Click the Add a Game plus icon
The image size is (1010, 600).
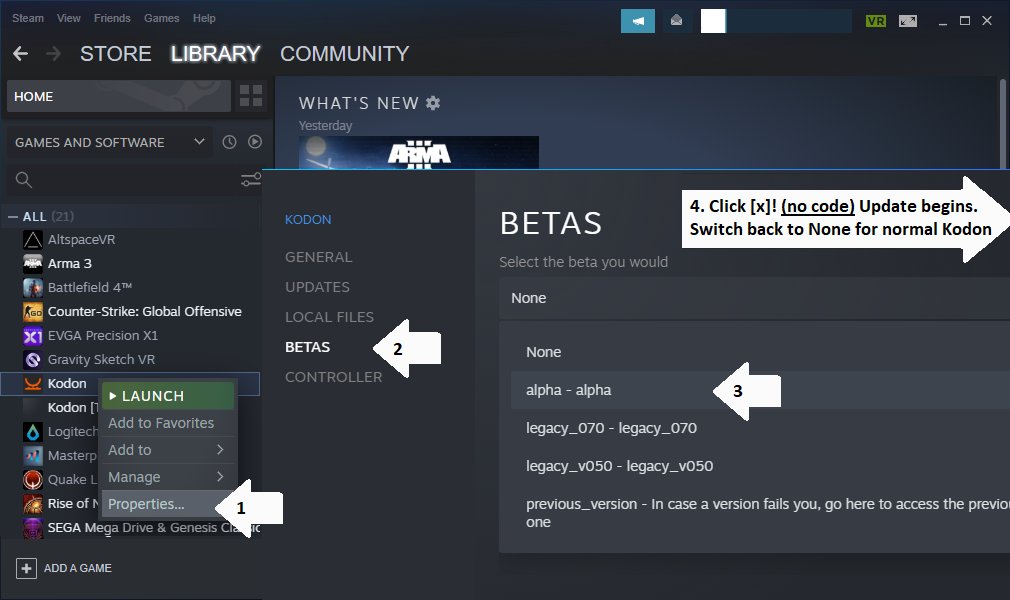tap(26, 568)
